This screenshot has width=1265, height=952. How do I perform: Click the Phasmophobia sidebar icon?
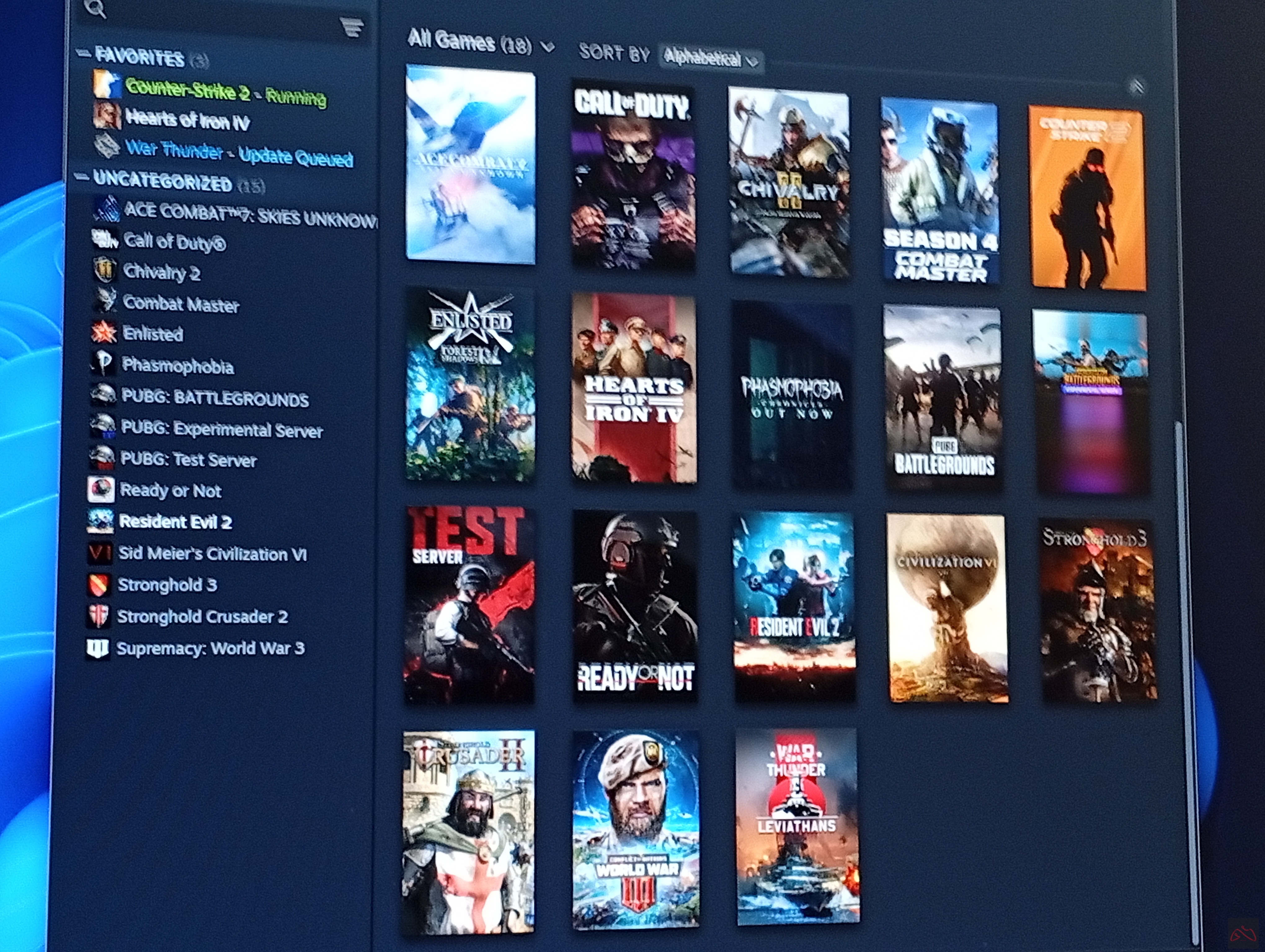pyautogui.click(x=104, y=362)
